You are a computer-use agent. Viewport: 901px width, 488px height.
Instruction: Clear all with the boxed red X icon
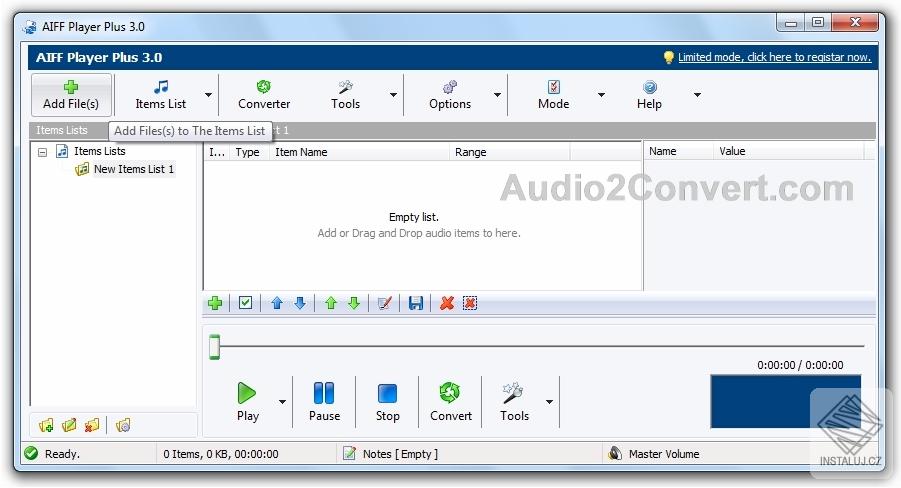470,303
